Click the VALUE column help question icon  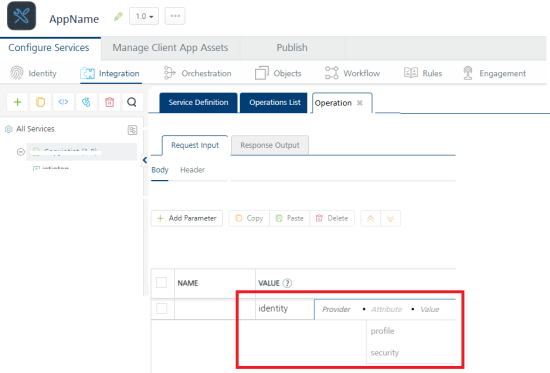(287, 283)
